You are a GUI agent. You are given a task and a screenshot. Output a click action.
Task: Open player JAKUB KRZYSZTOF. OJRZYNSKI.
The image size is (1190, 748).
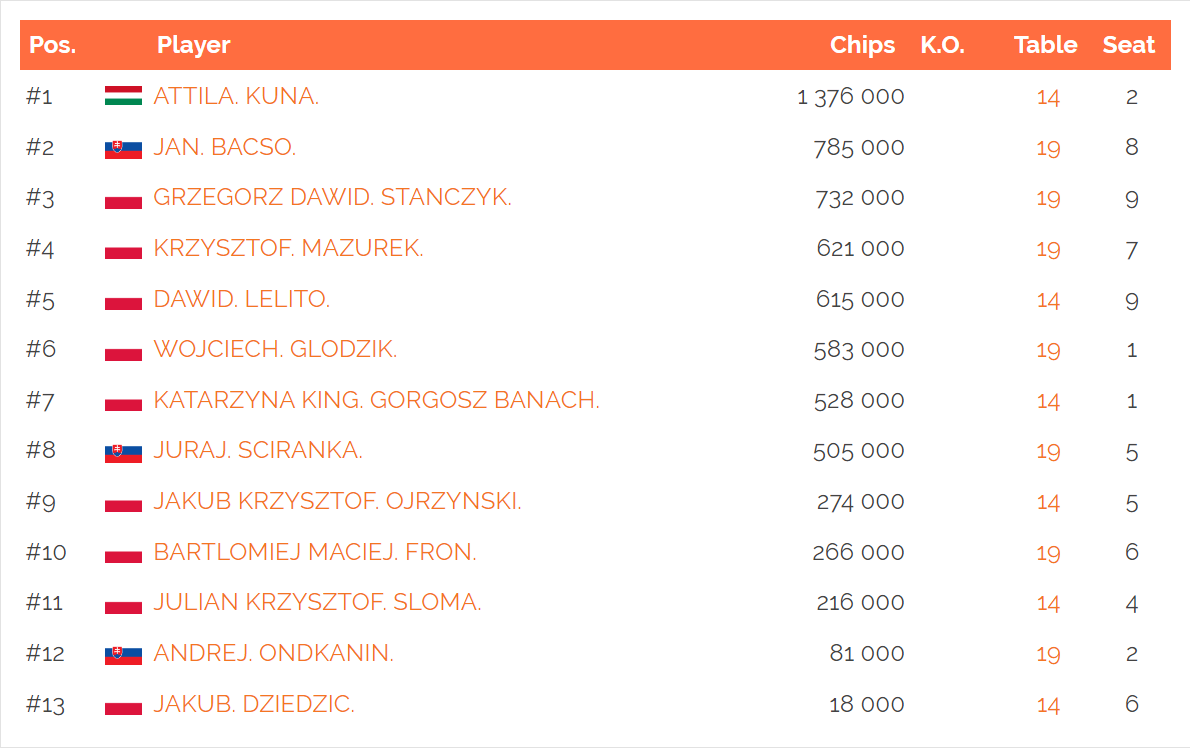click(x=338, y=501)
